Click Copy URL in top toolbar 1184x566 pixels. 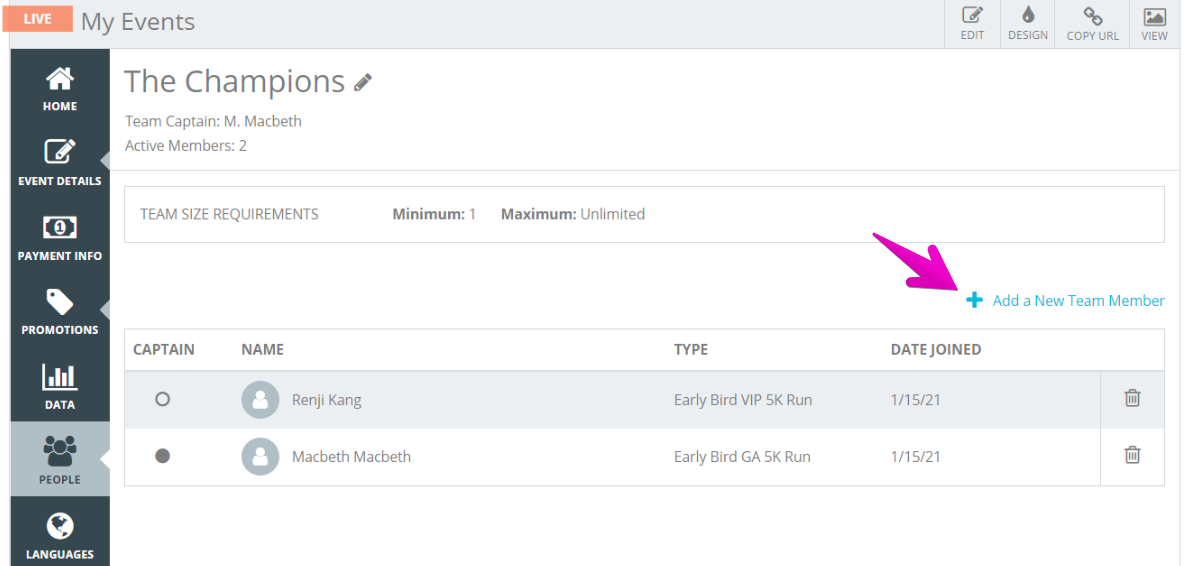click(x=1092, y=24)
